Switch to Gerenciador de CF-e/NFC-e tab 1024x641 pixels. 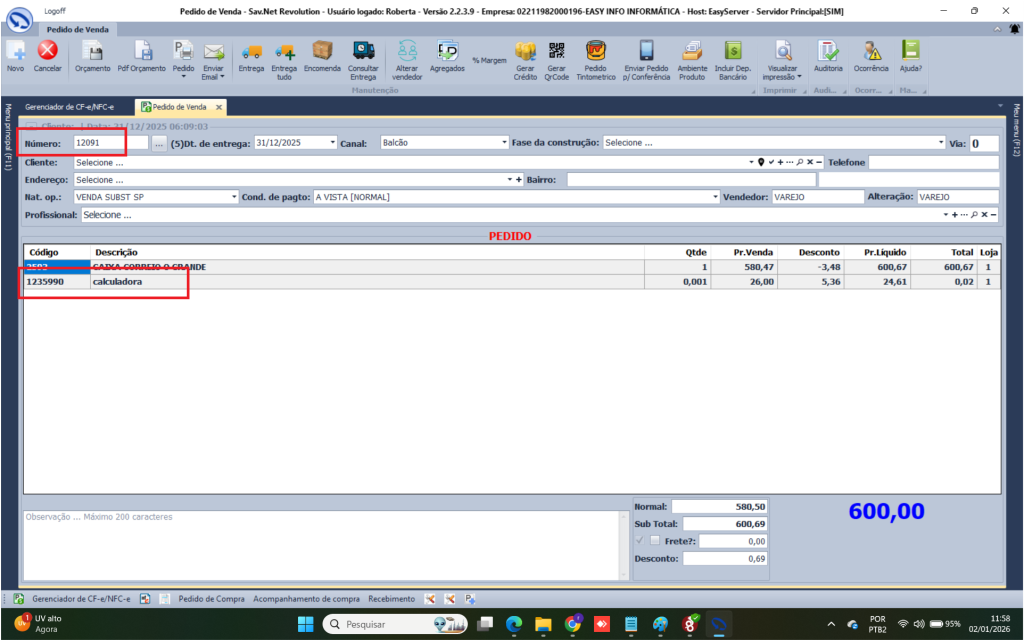(x=69, y=107)
